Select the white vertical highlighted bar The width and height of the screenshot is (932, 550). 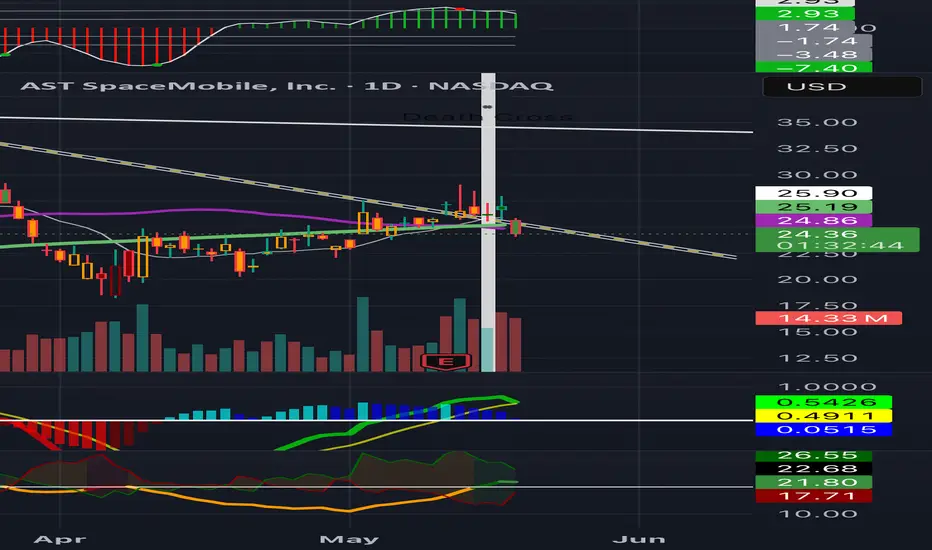click(488, 222)
